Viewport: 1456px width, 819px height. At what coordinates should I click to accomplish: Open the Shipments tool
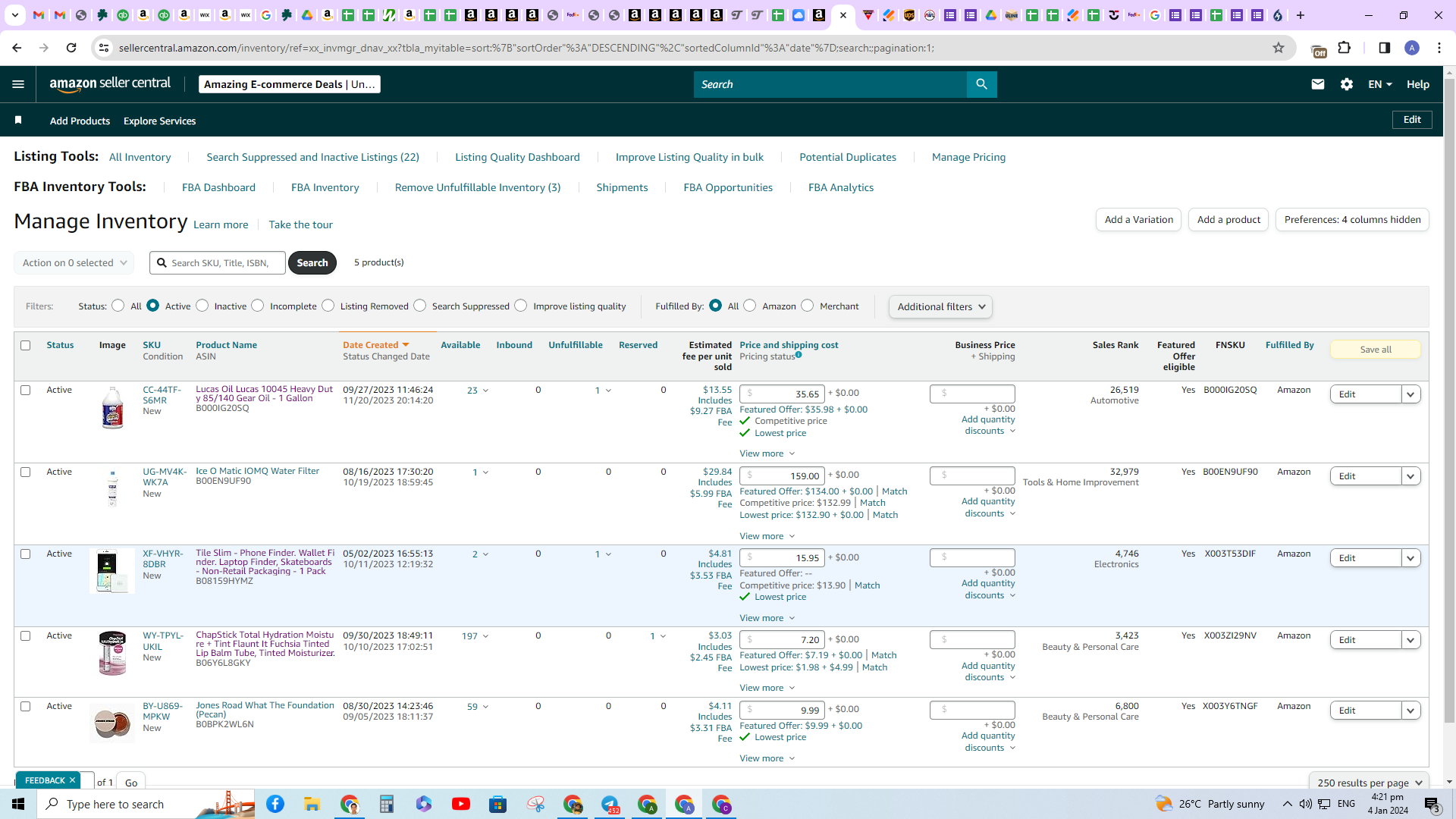622,187
